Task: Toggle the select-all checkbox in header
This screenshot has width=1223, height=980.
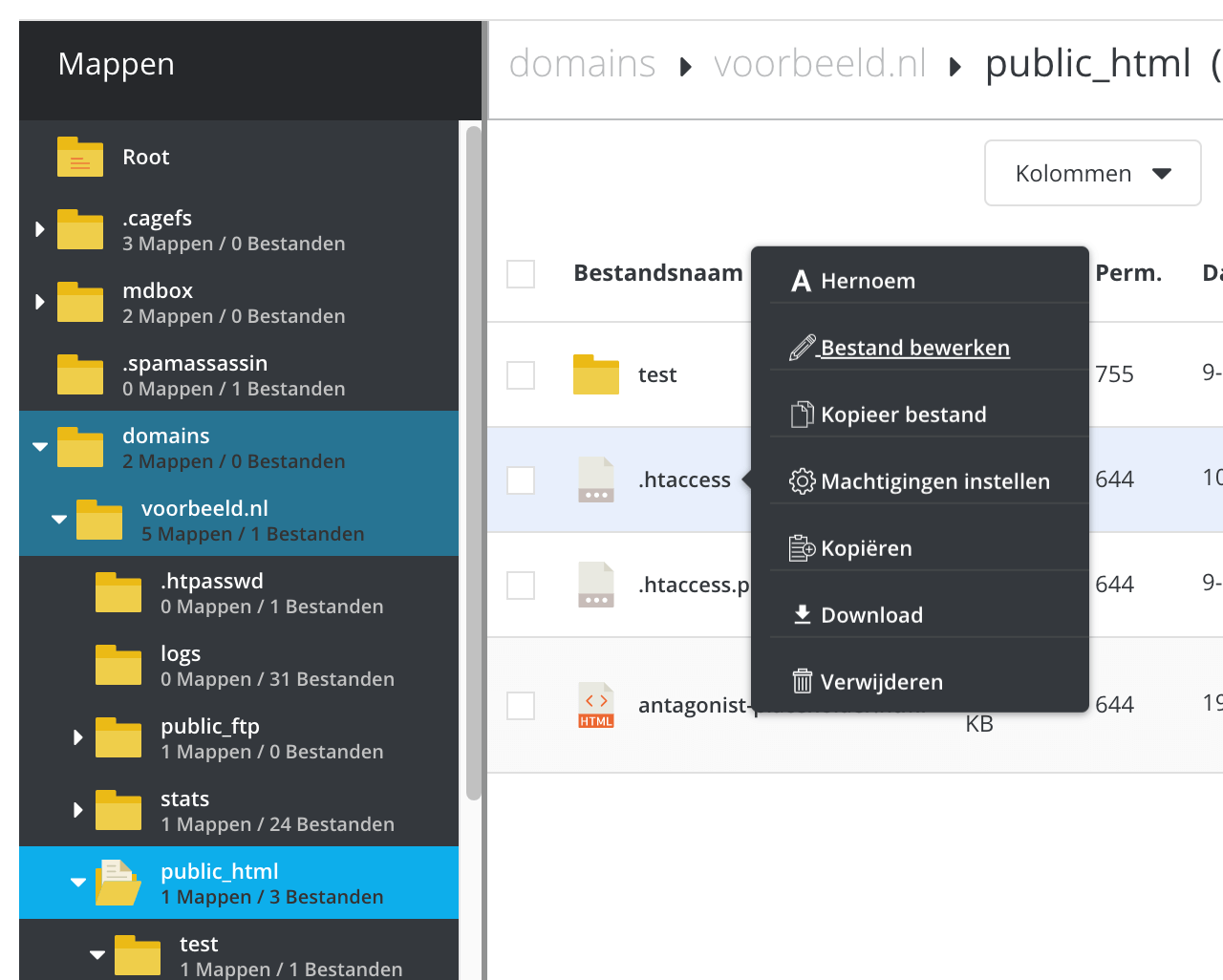Action: [521, 274]
